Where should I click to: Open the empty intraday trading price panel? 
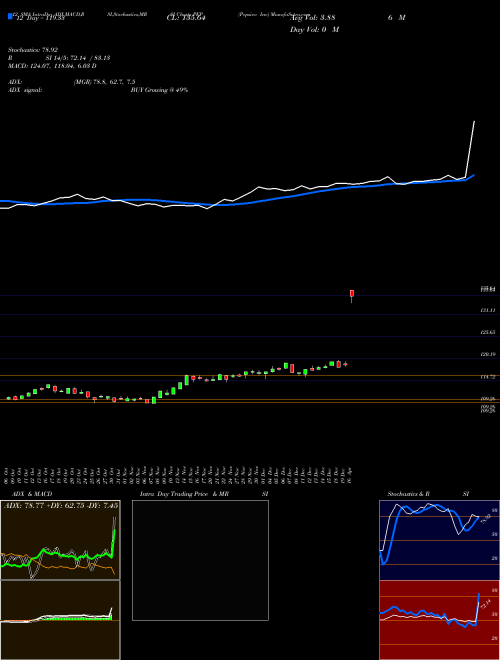(x=200, y=560)
